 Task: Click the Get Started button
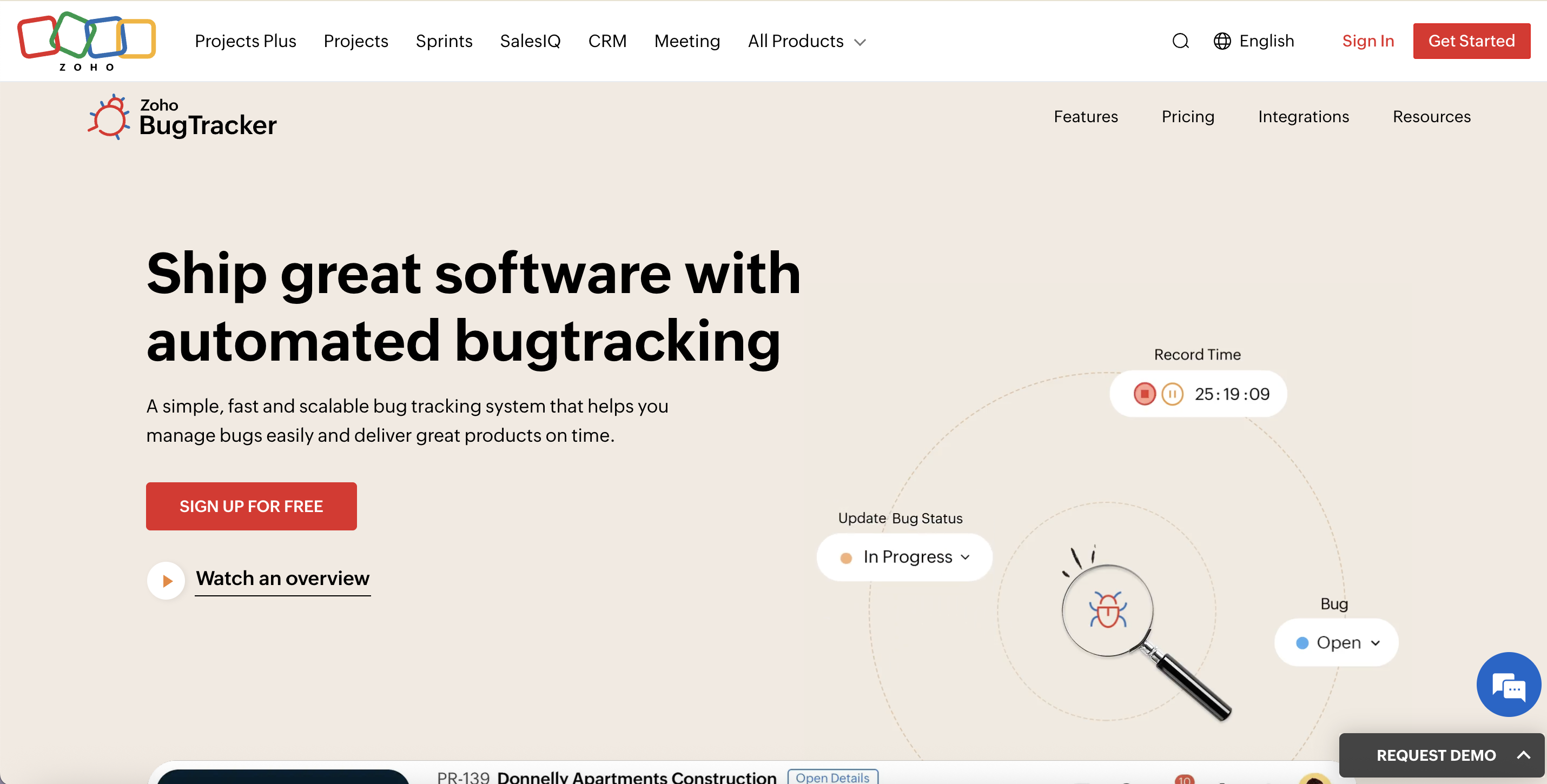point(1471,41)
